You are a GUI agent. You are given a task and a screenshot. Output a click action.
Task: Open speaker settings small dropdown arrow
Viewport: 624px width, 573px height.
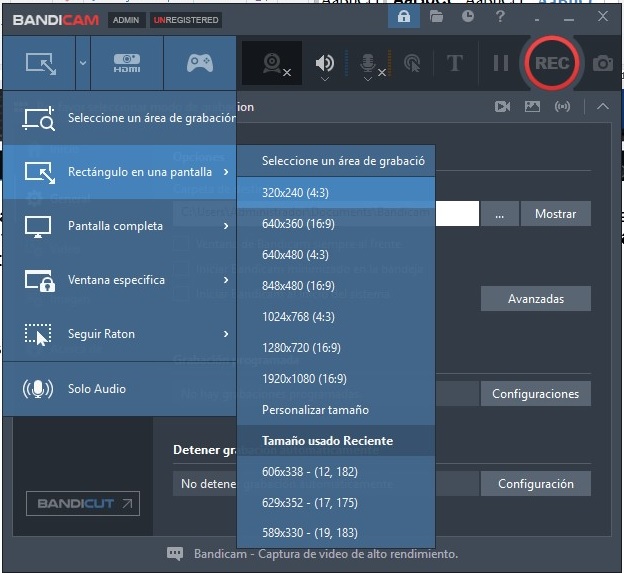point(325,79)
